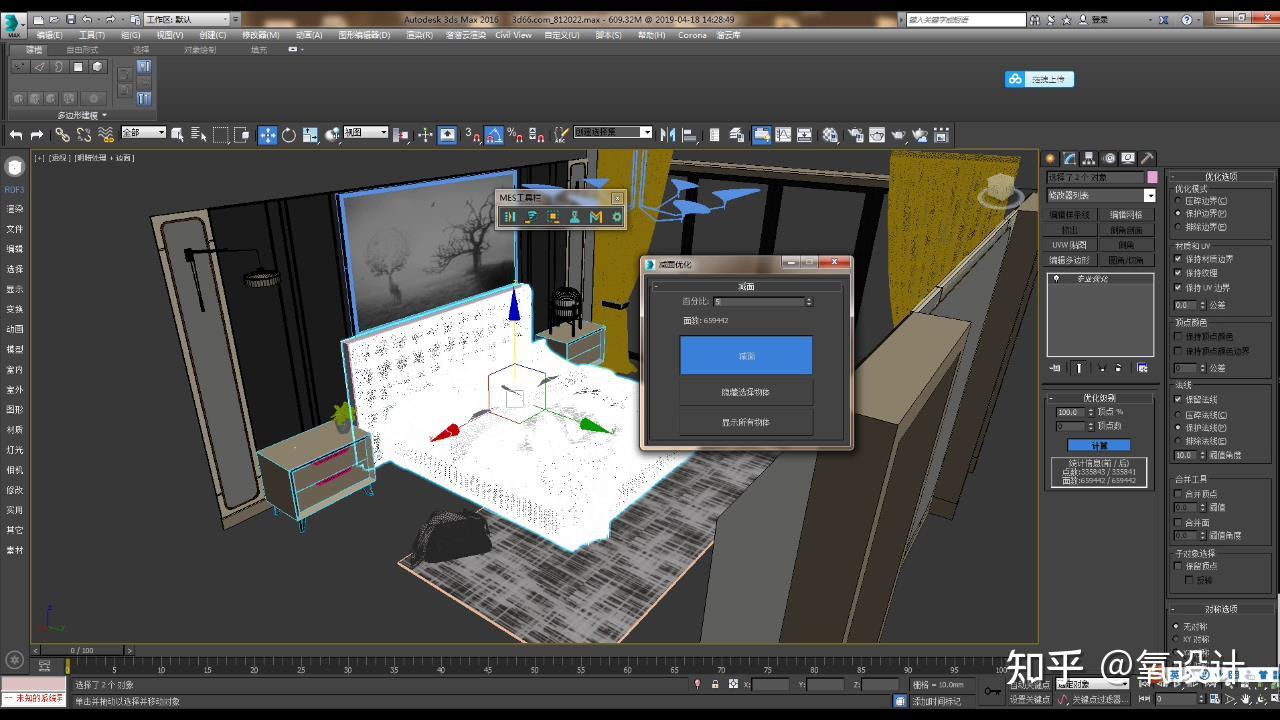The width and height of the screenshot is (1280, 720).
Task: Click the gear icon on the MES toolbar
Action: (x=616, y=216)
